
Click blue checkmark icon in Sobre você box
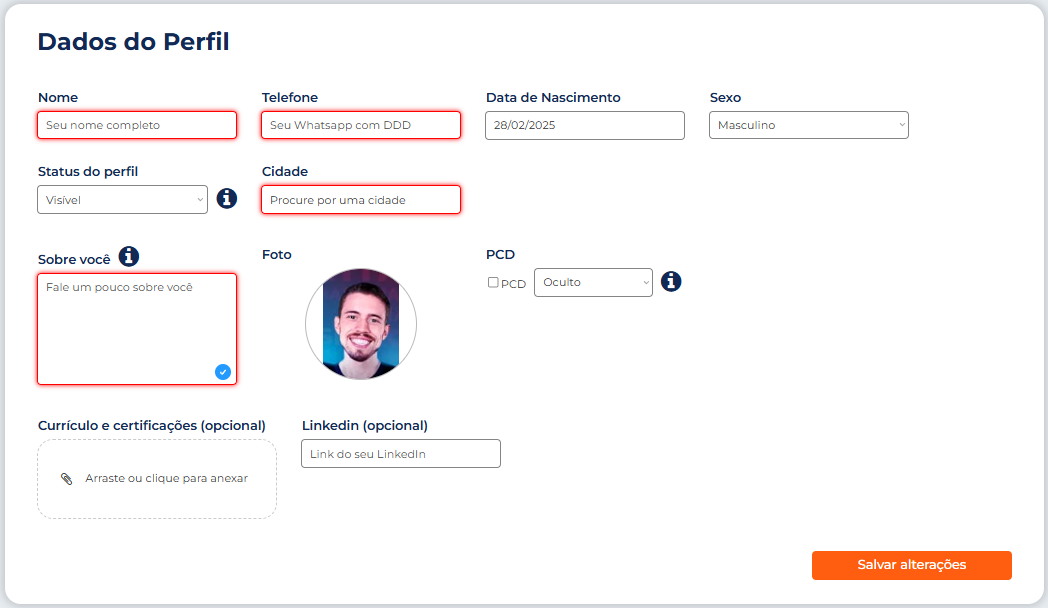223,372
